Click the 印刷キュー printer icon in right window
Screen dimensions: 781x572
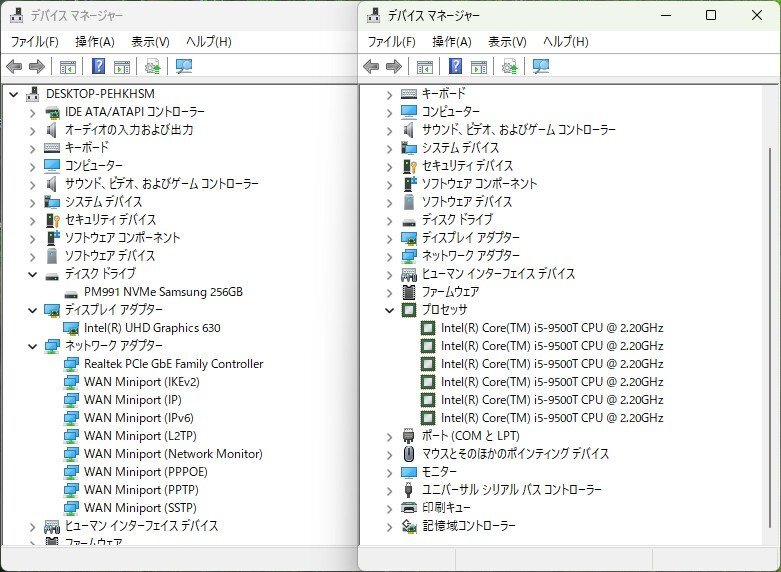(408, 508)
